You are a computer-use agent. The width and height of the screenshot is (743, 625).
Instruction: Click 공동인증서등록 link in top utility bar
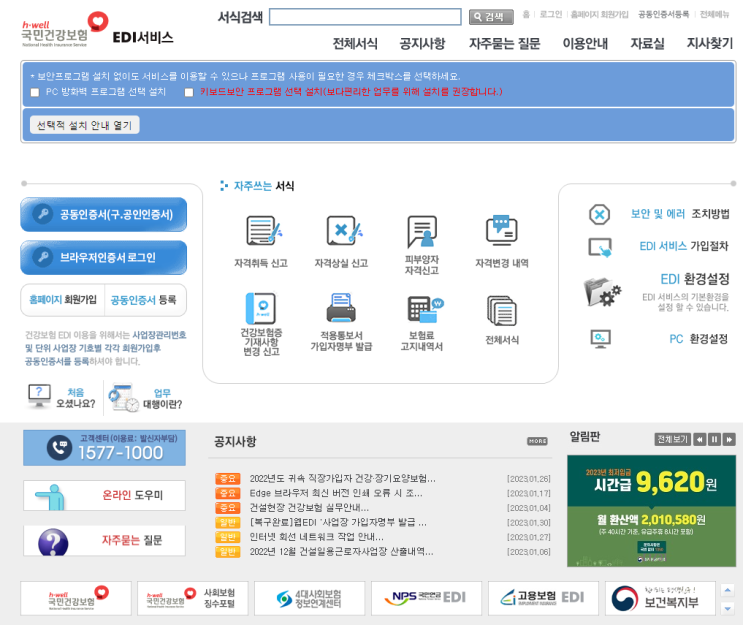tap(663, 15)
